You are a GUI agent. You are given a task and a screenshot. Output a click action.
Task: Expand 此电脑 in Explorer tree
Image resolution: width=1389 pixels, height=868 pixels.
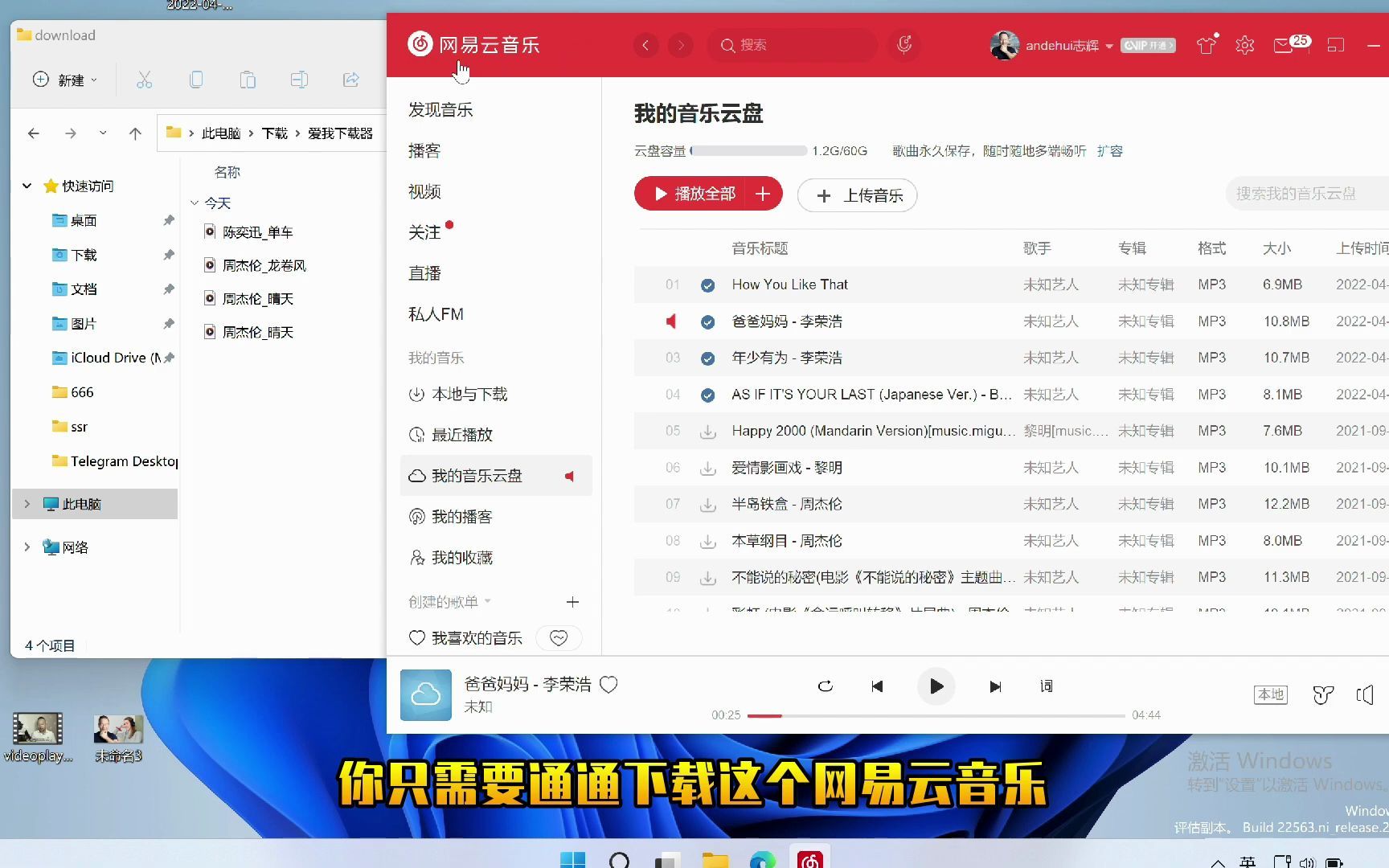(27, 504)
